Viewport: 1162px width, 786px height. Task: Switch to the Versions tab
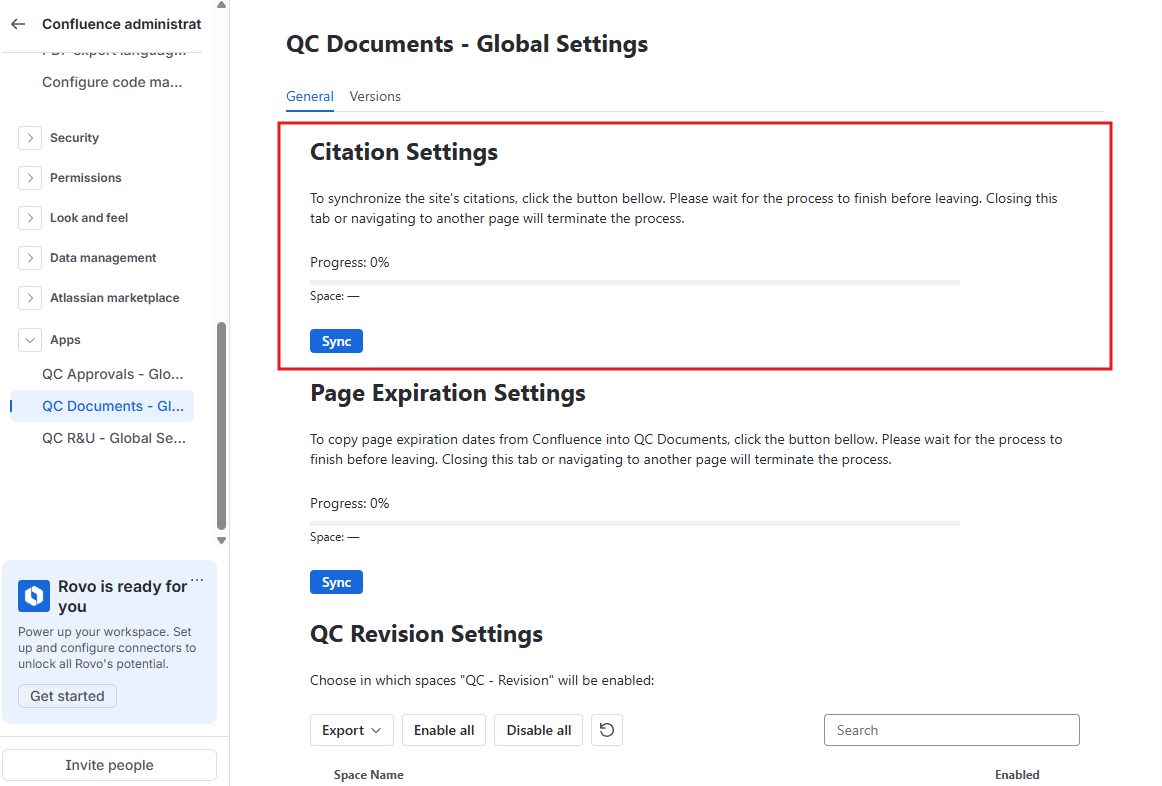pyautogui.click(x=375, y=96)
